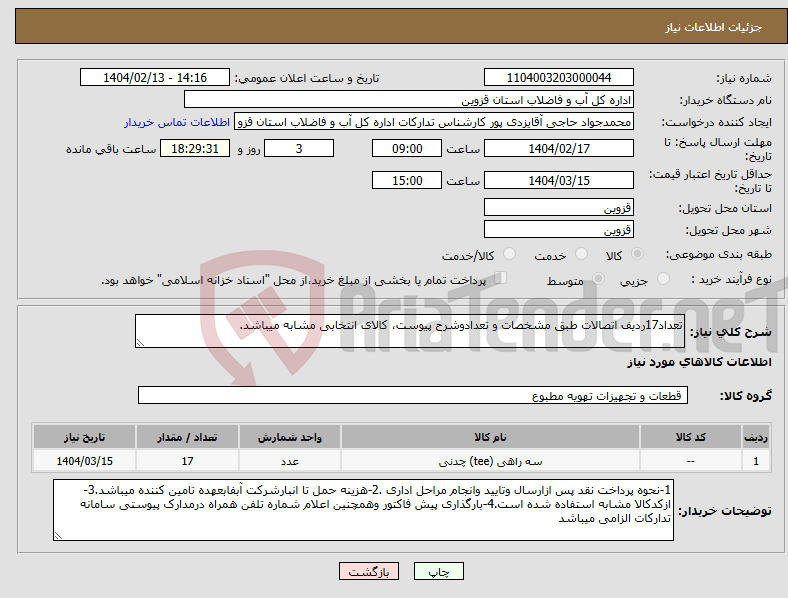Click the unit cell عدد

[x=290, y=461]
